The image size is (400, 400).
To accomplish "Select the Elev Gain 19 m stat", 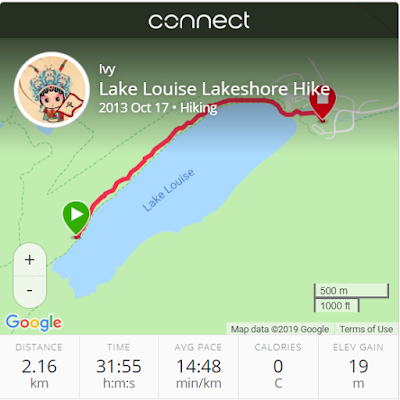I will (359, 366).
